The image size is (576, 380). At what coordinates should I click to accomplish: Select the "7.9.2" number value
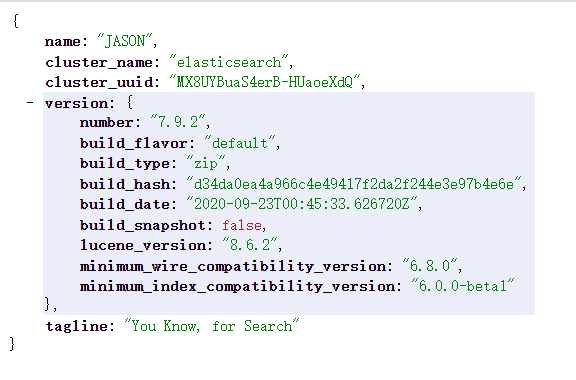pyautogui.click(x=178, y=121)
